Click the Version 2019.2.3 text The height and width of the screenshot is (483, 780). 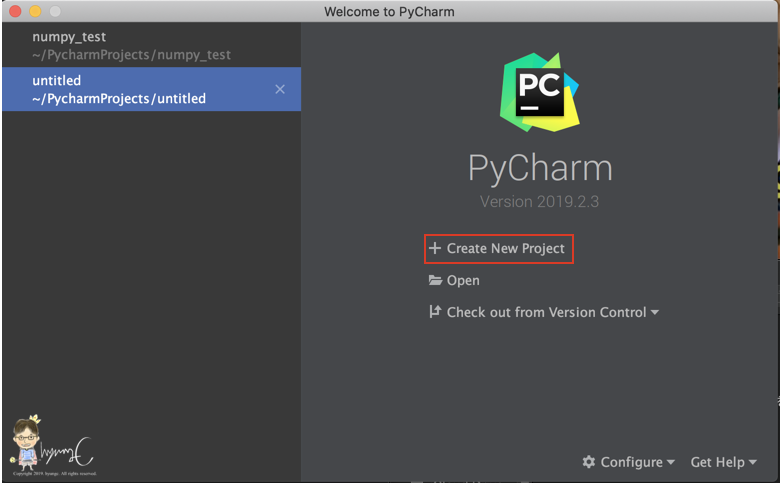pos(539,201)
